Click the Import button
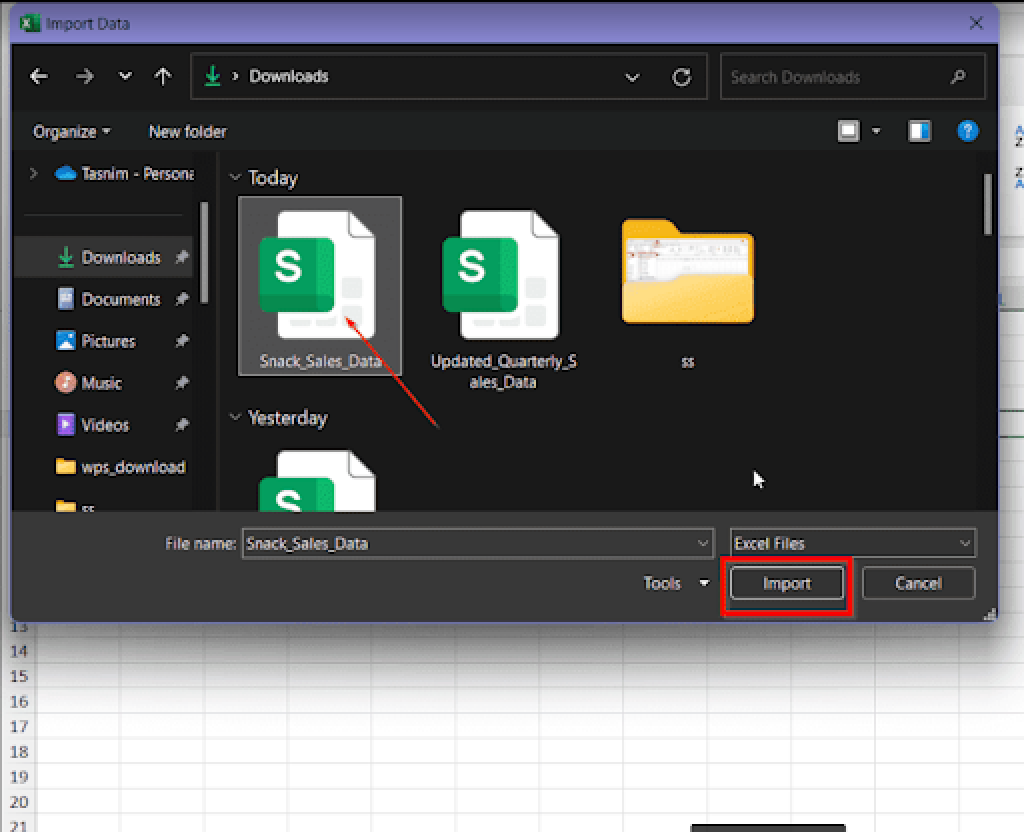 coord(786,583)
